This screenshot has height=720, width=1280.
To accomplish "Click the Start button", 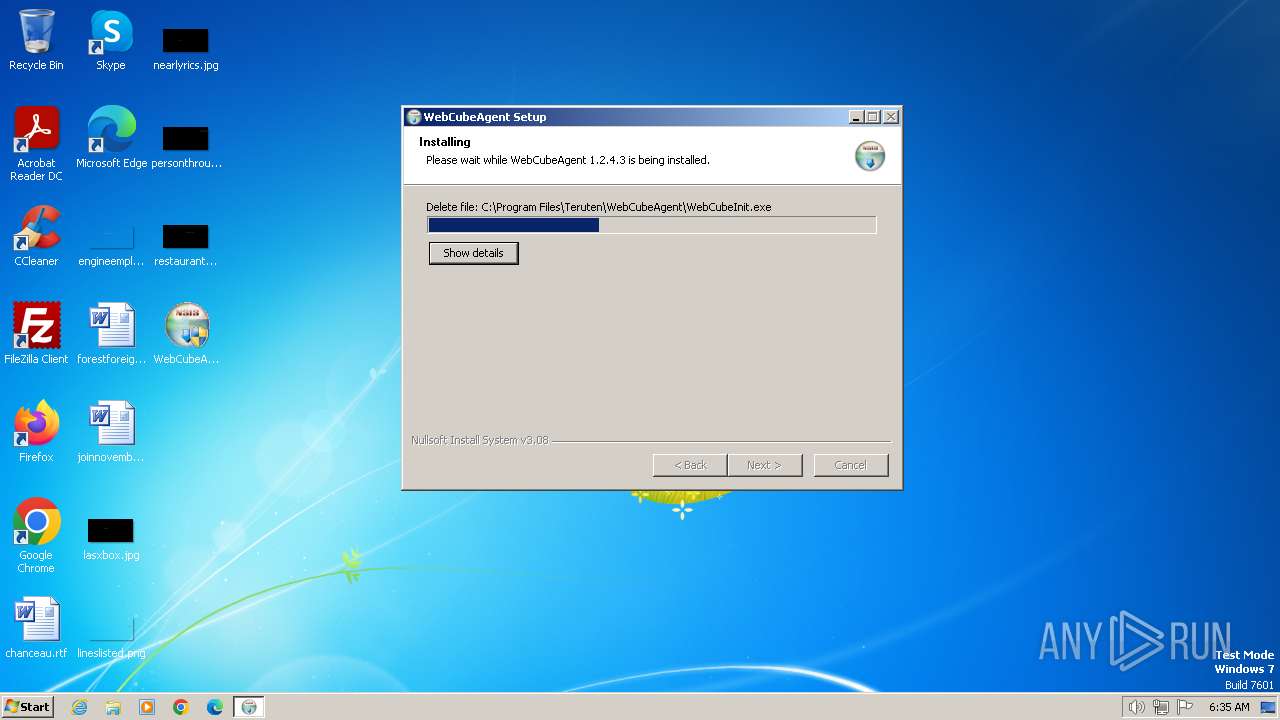I will (x=28, y=707).
